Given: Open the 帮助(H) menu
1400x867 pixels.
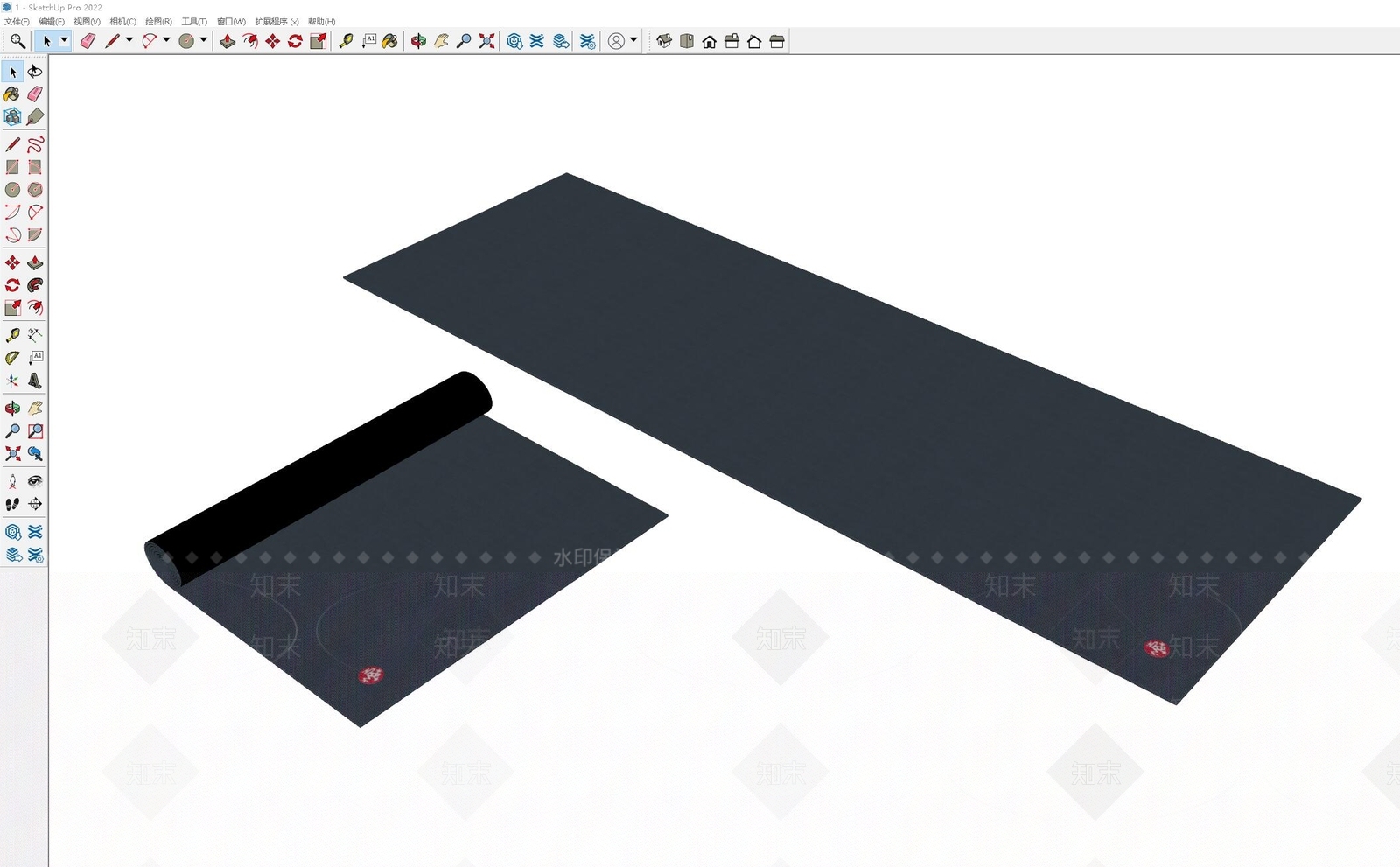Looking at the screenshot, I should point(321,22).
